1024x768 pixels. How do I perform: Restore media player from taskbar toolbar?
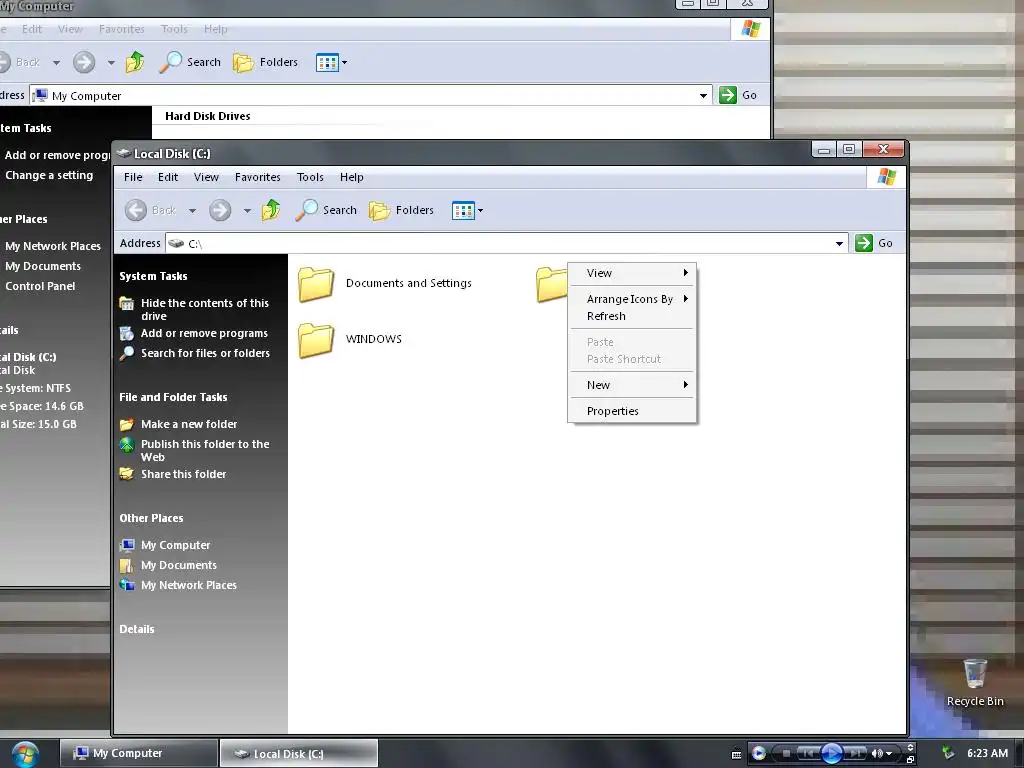910,760
